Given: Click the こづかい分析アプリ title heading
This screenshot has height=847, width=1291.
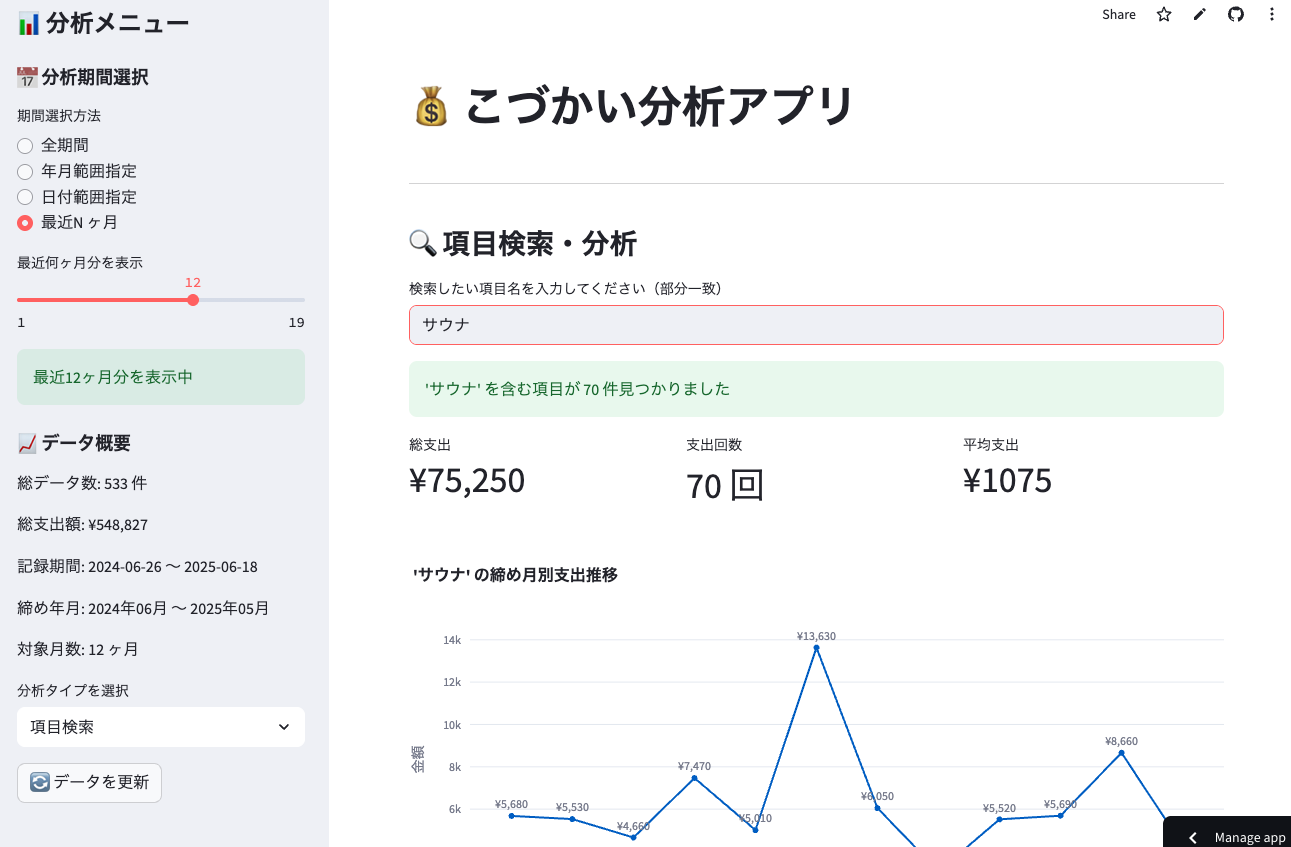Looking at the screenshot, I should pos(633,106).
